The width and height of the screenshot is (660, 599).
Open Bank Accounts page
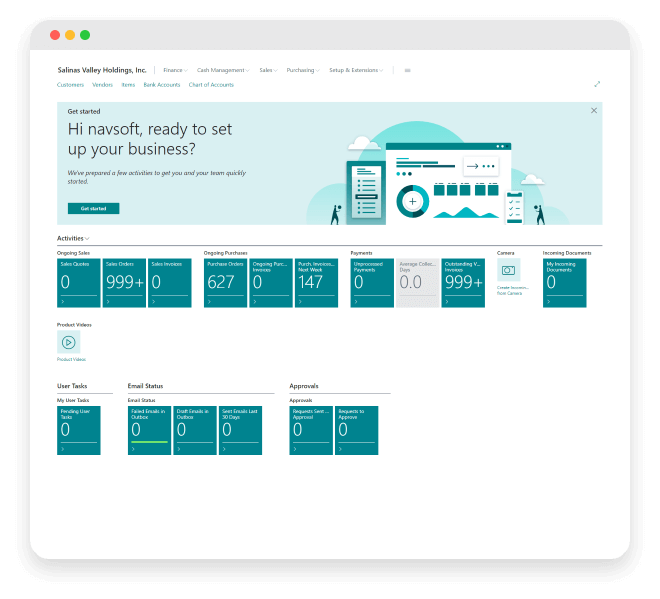tap(162, 85)
